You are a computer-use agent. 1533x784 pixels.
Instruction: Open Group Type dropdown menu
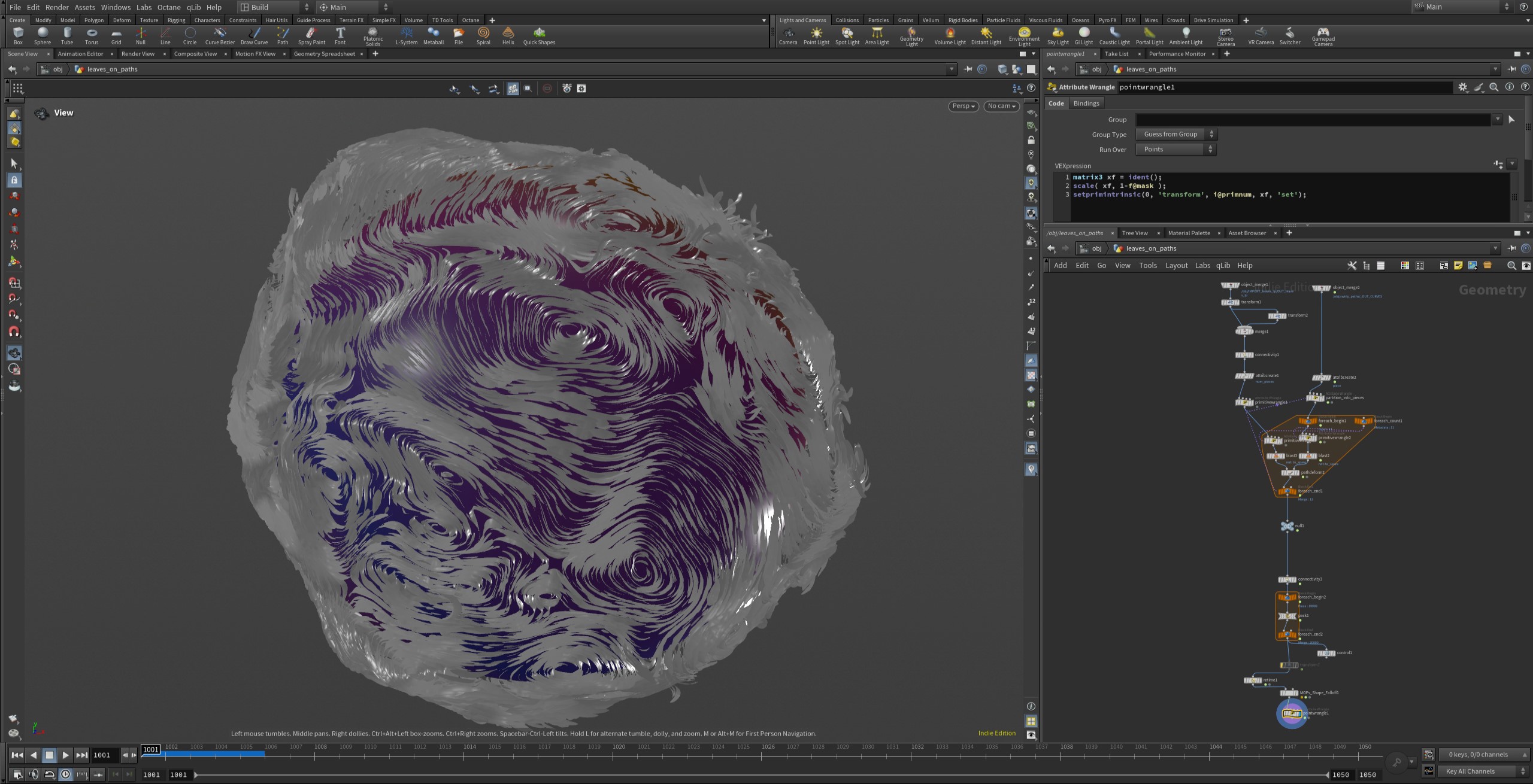[x=1176, y=135]
